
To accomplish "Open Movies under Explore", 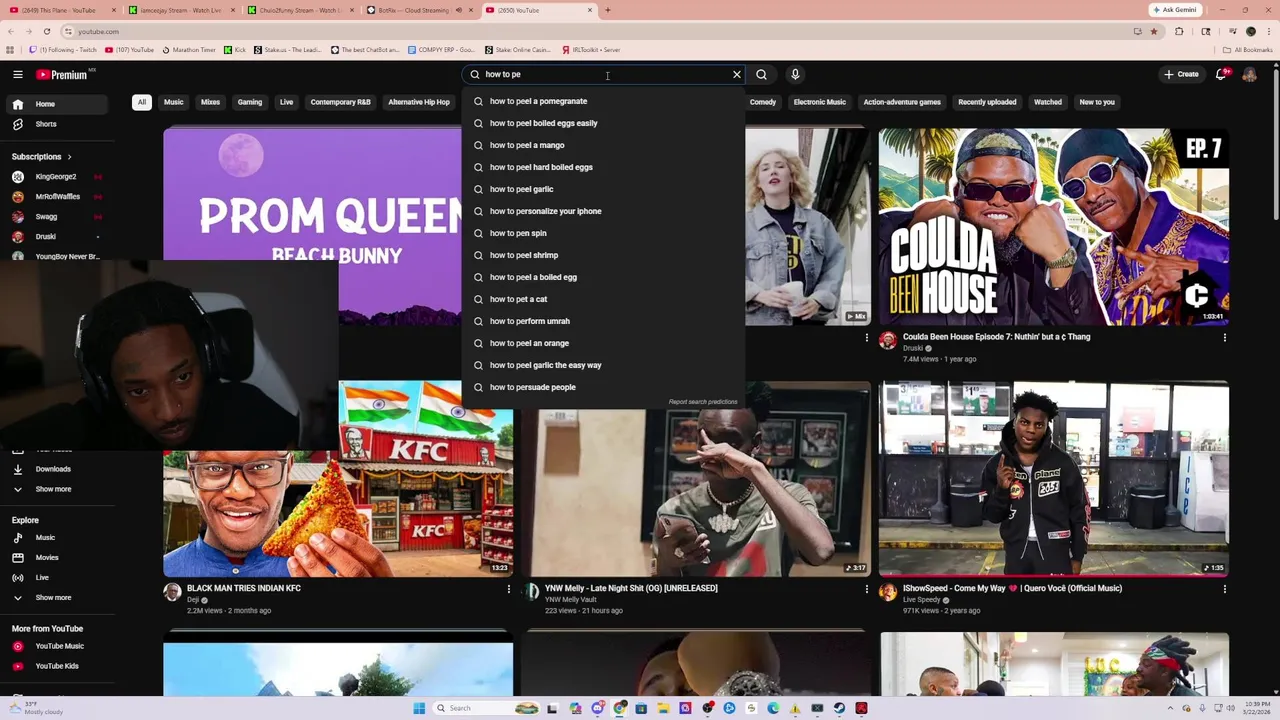I will (58, 558).
